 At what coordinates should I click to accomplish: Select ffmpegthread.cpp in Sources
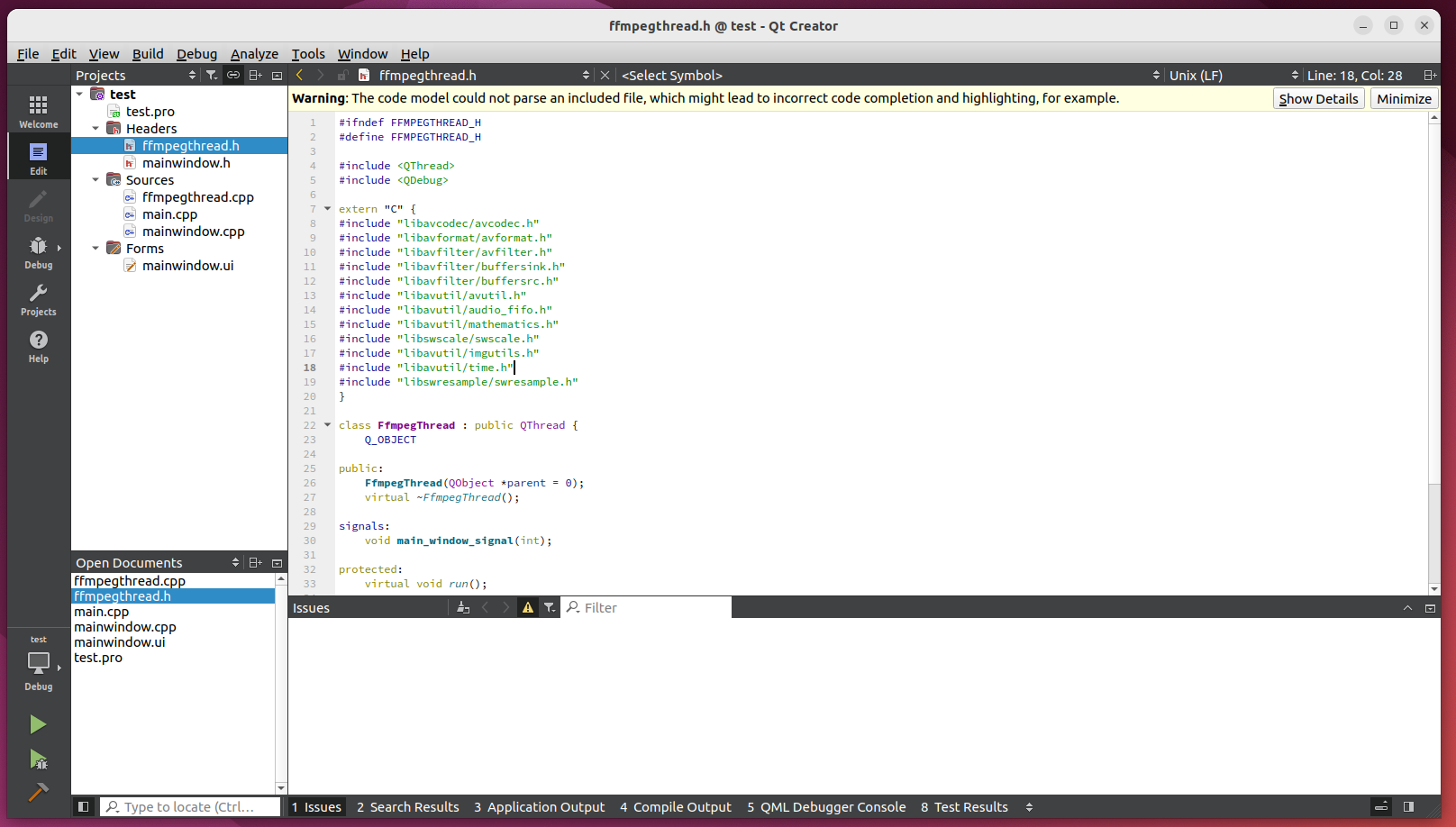coord(197,197)
